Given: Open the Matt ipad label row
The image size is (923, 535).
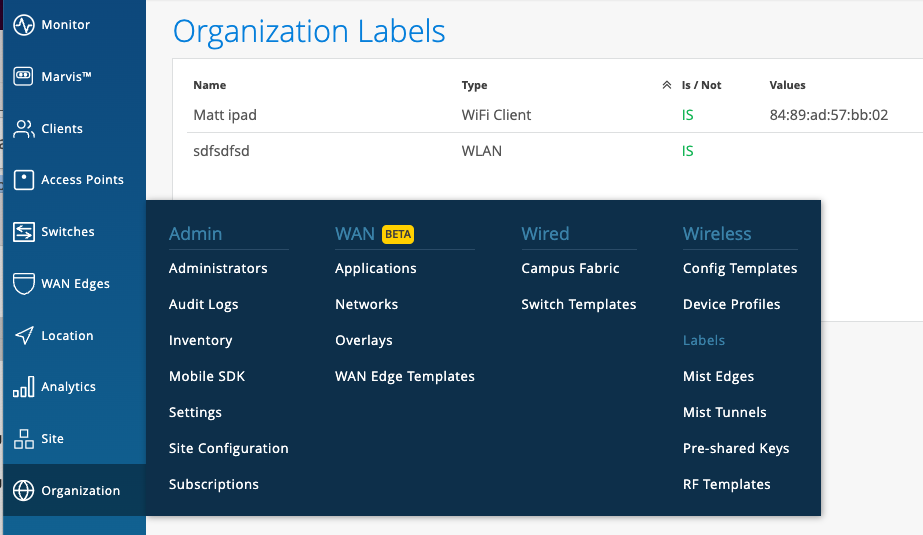Looking at the screenshot, I should point(225,115).
